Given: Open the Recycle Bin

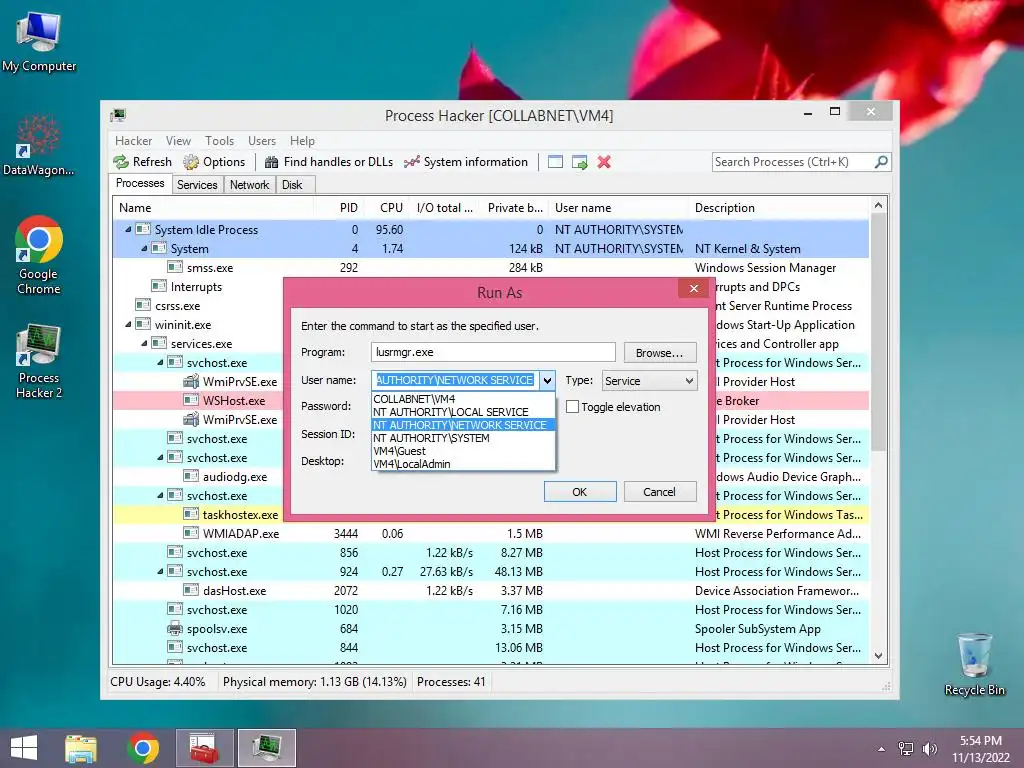Looking at the screenshot, I should coord(974,664).
